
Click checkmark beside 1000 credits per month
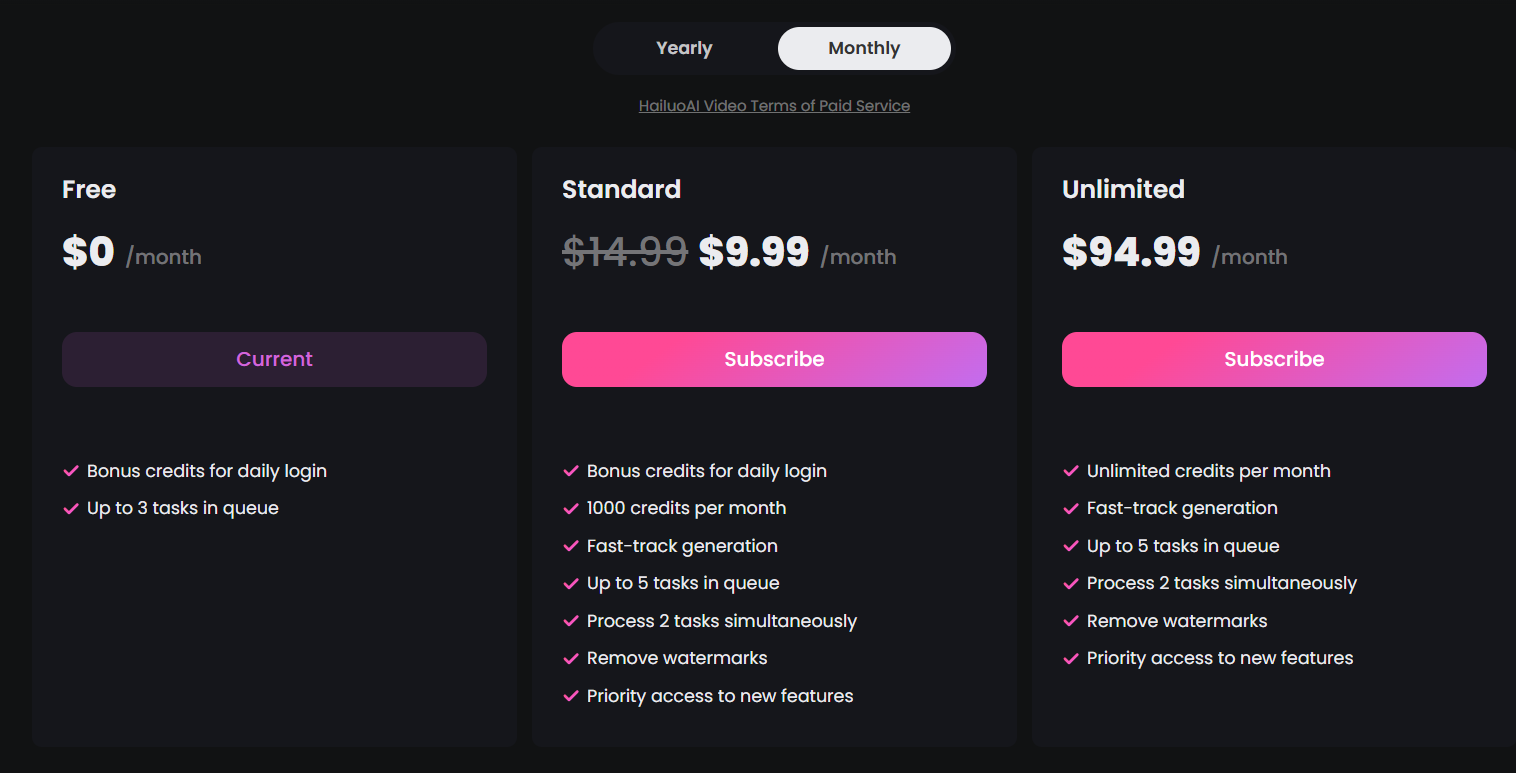coord(571,509)
